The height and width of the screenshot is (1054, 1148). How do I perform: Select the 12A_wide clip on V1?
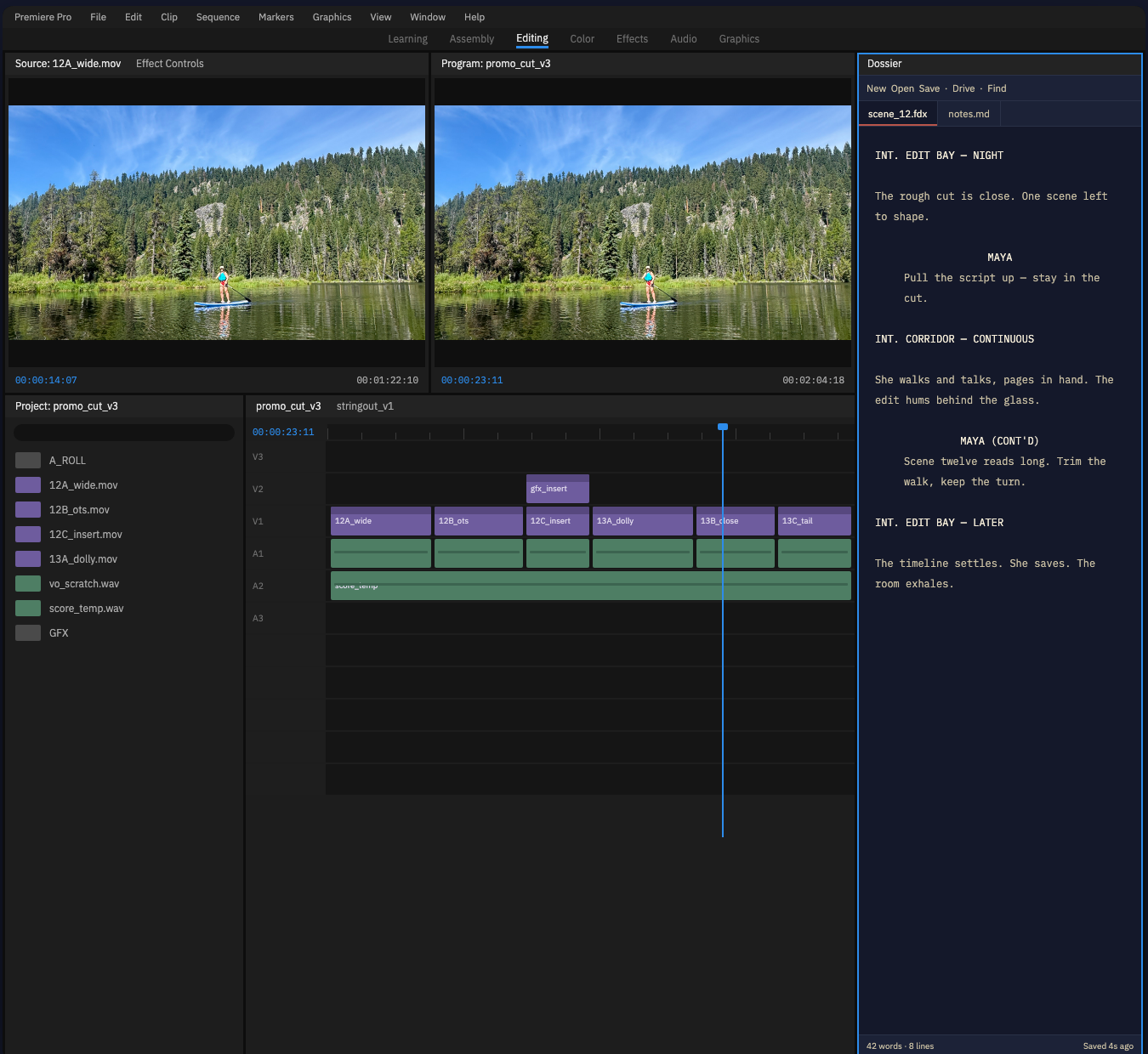tap(381, 521)
